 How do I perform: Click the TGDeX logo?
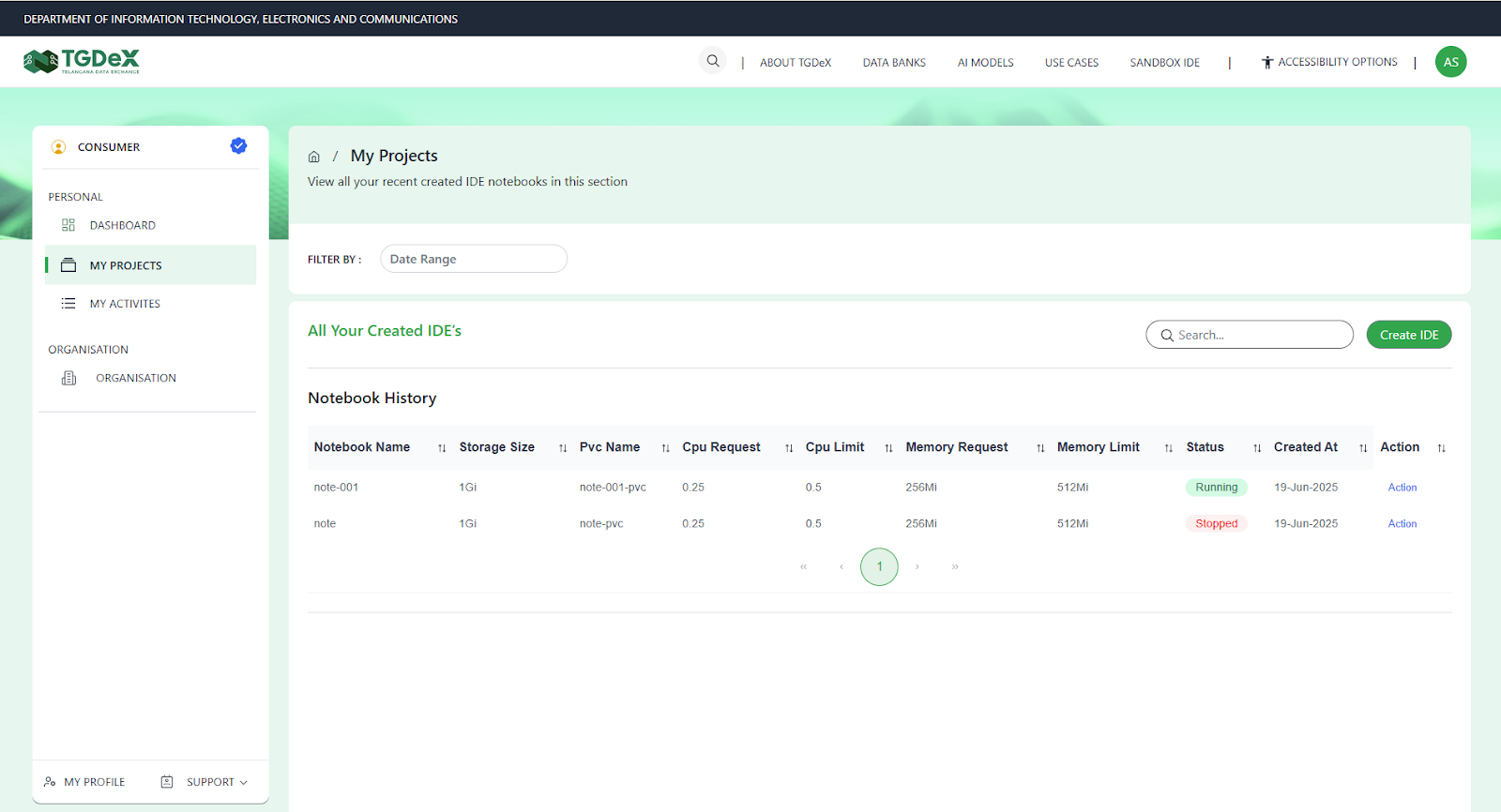pyautogui.click(x=82, y=62)
